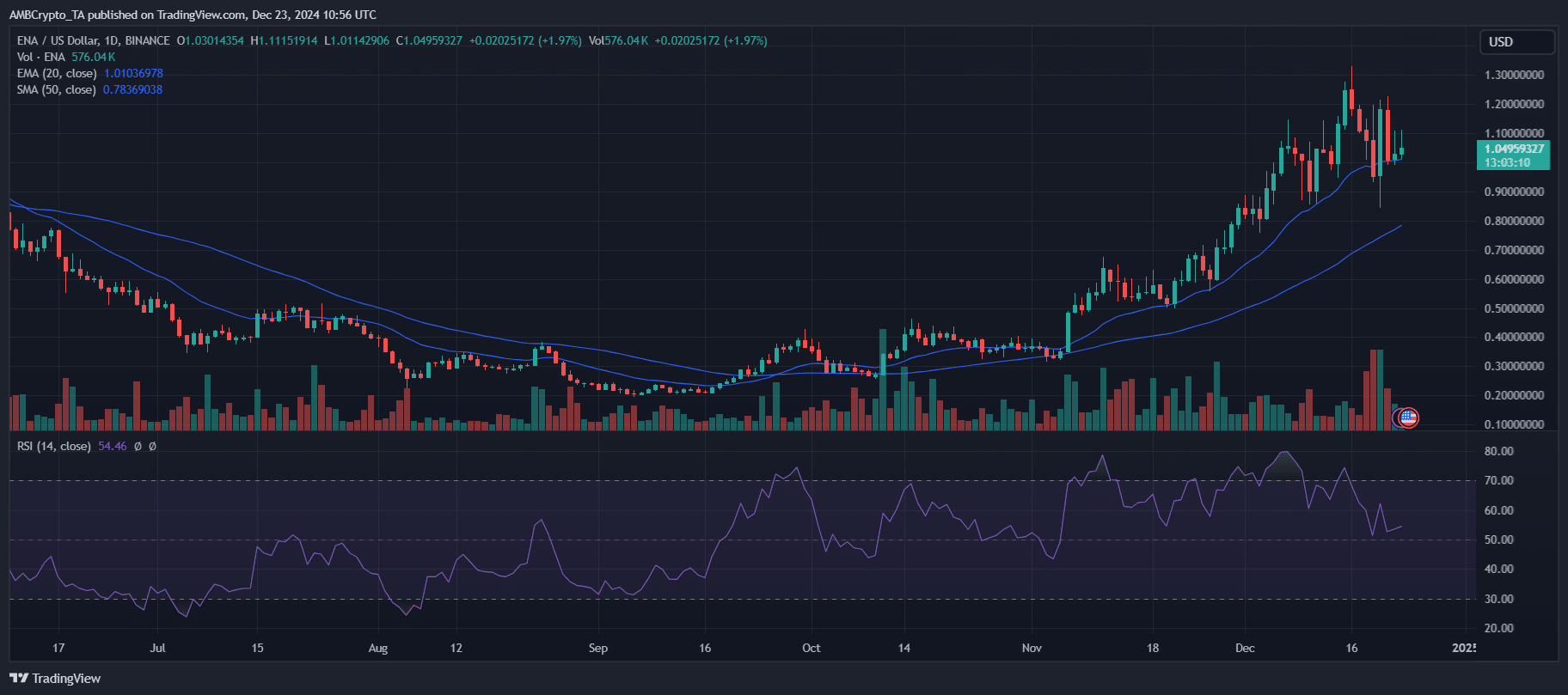Click the Nov label on time axis
1568x695 pixels.
coord(1032,648)
